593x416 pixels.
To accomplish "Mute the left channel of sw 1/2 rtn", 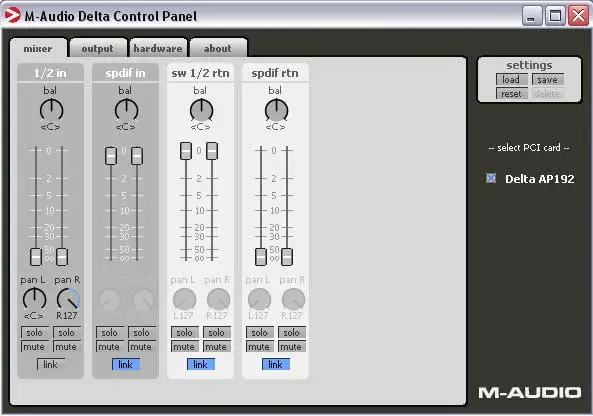I will (x=185, y=346).
